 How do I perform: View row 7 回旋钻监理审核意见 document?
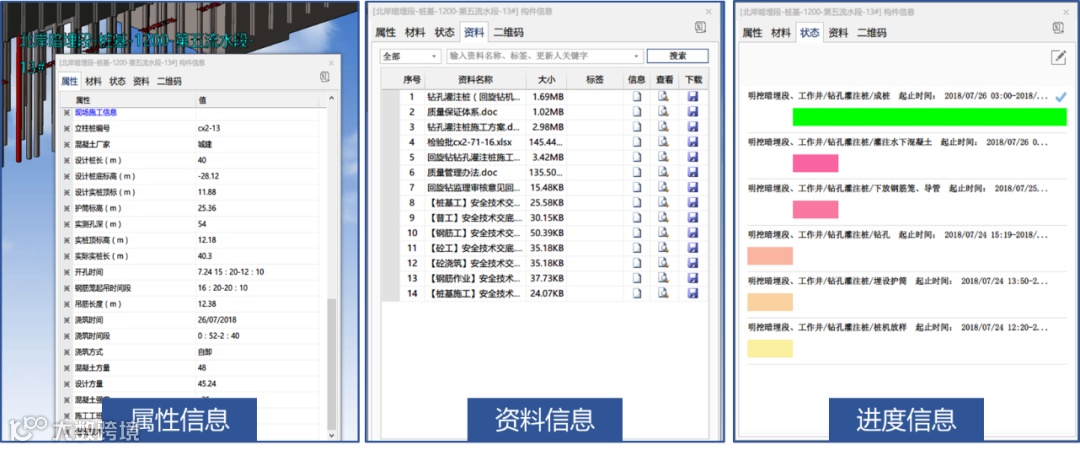(x=664, y=187)
